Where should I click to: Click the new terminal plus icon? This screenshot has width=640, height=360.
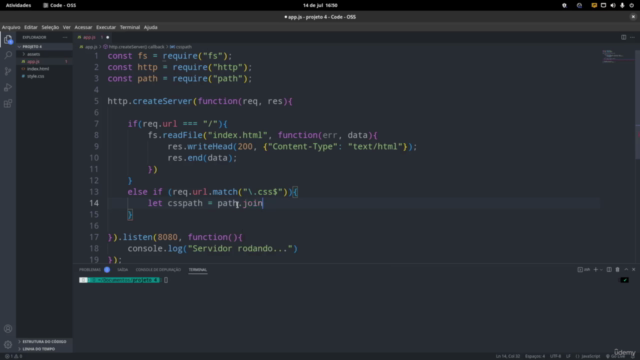coord(596,269)
